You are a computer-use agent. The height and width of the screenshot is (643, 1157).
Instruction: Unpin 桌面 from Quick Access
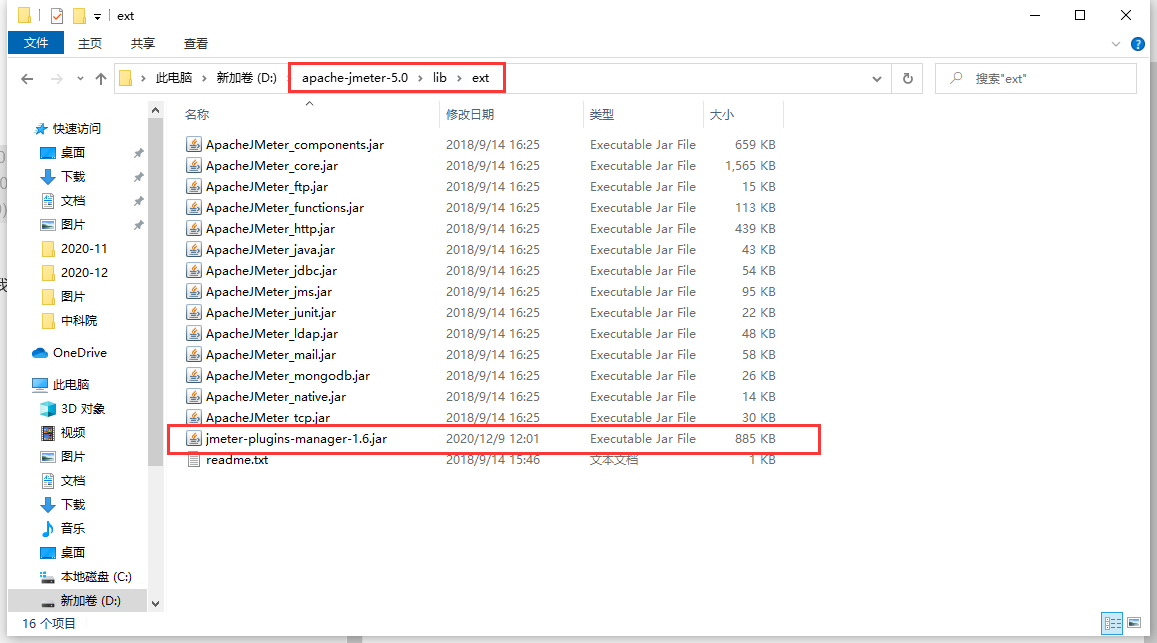point(138,152)
